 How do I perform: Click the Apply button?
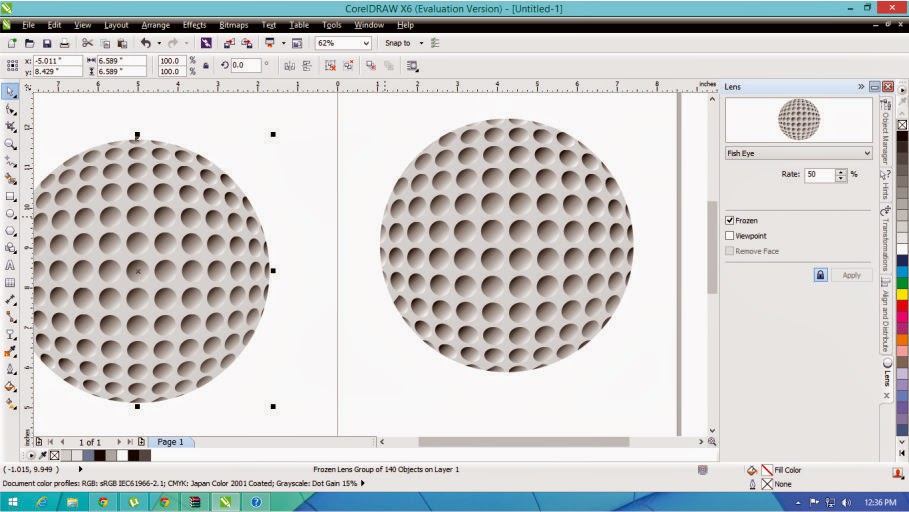pyautogui.click(x=851, y=275)
